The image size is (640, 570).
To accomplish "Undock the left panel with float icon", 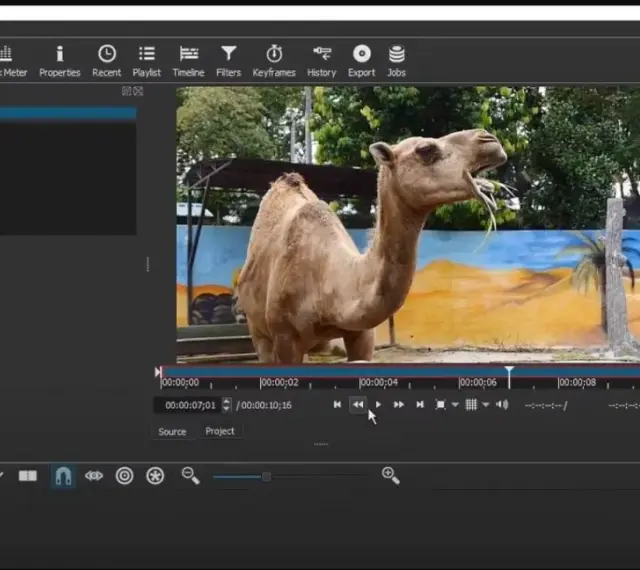I will coord(127,91).
